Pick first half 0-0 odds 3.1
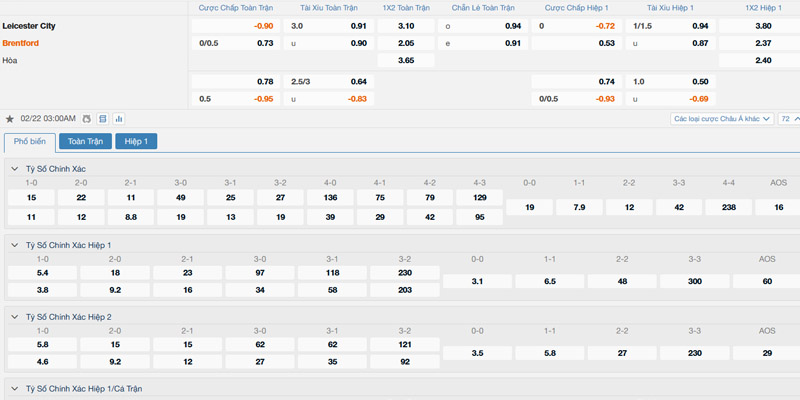The height and width of the screenshot is (400, 800). [x=478, y=281]
